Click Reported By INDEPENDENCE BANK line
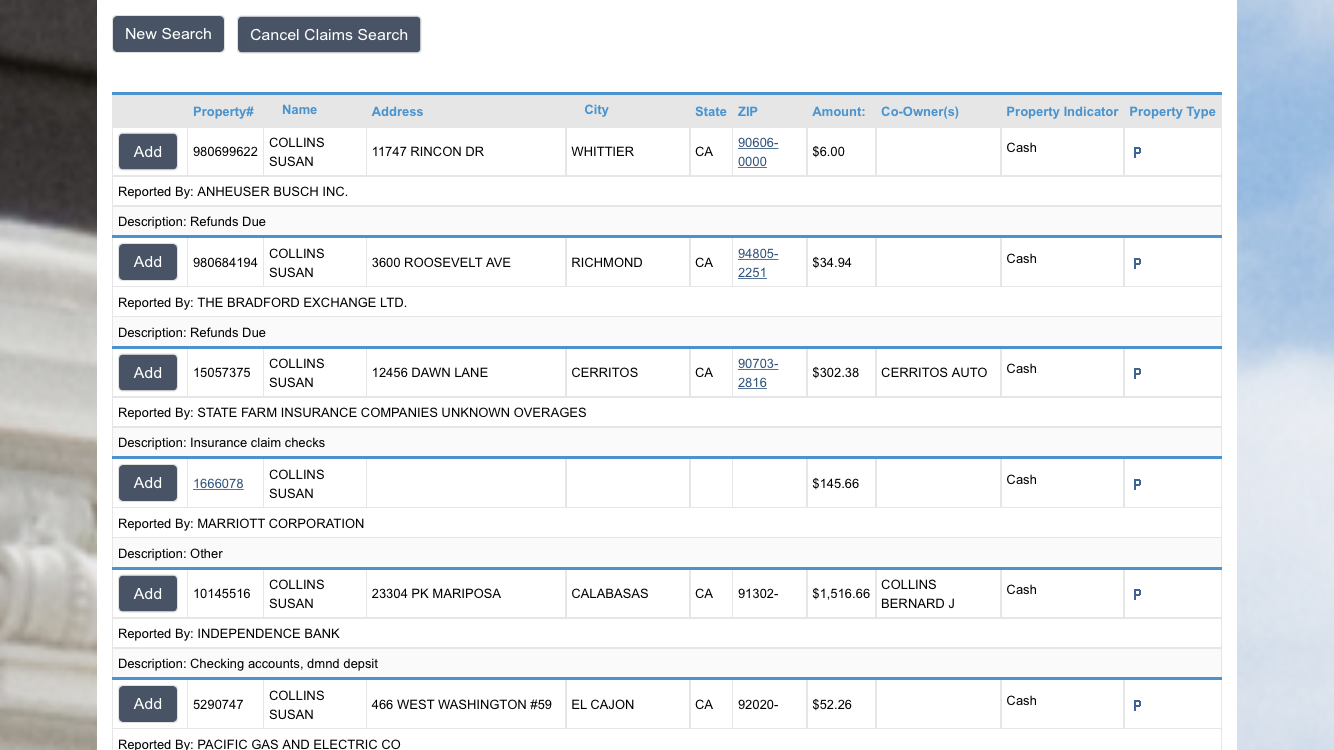The image size is (1334, 750). click(667, 633)
